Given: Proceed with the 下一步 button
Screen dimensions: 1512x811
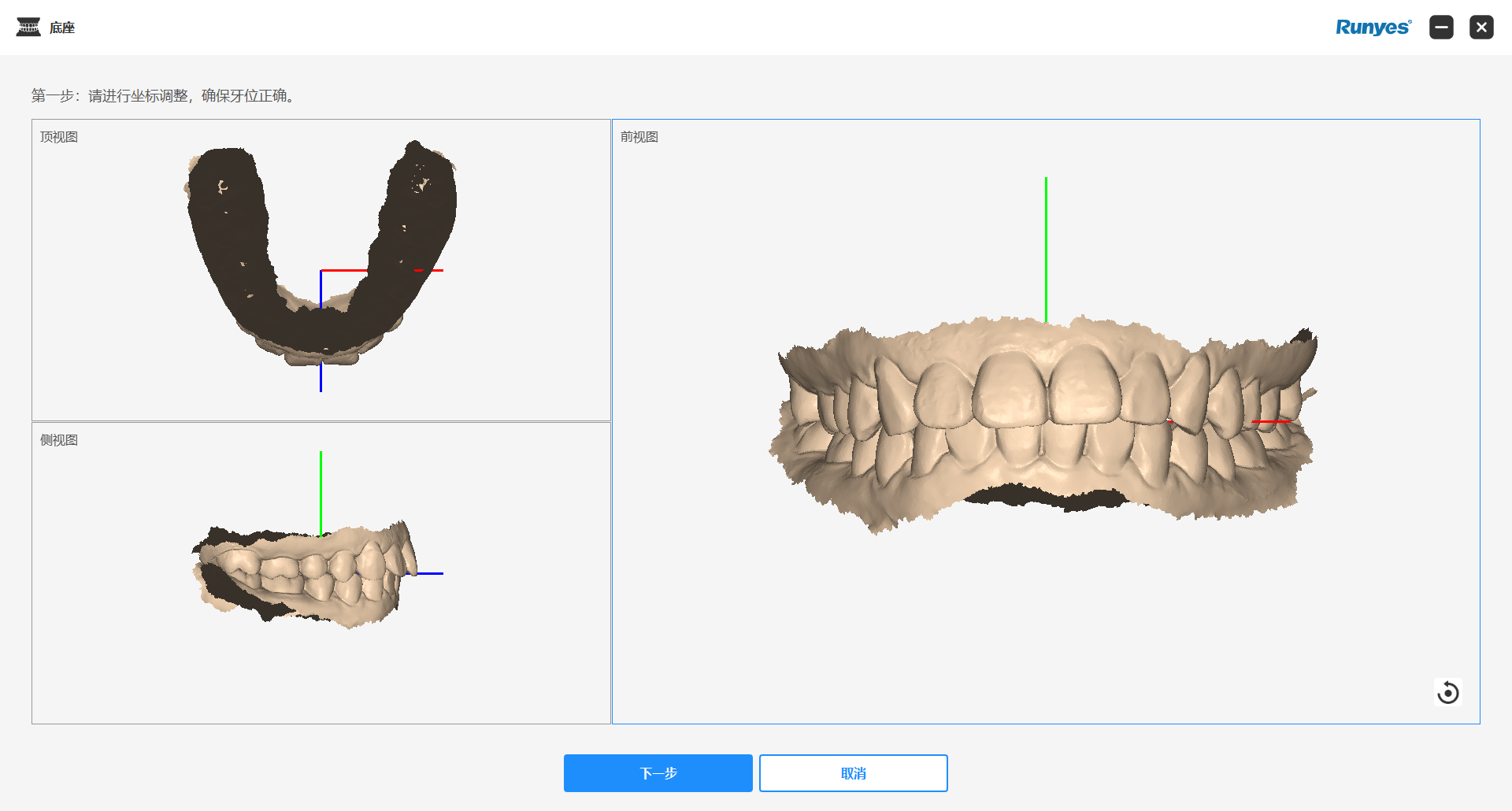Looking at the screenshot, I should tap(658, 773).
